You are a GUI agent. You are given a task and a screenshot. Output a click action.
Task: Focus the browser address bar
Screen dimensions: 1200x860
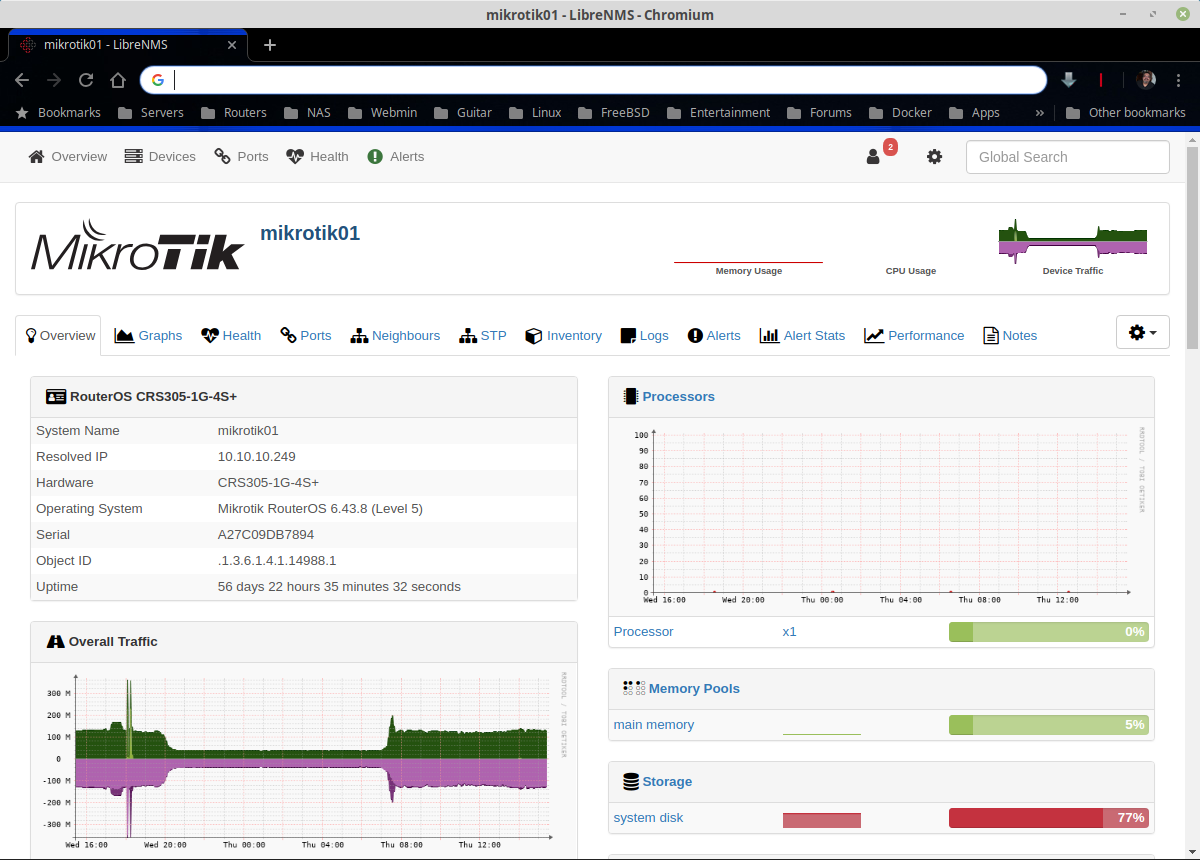pos(593,80)
